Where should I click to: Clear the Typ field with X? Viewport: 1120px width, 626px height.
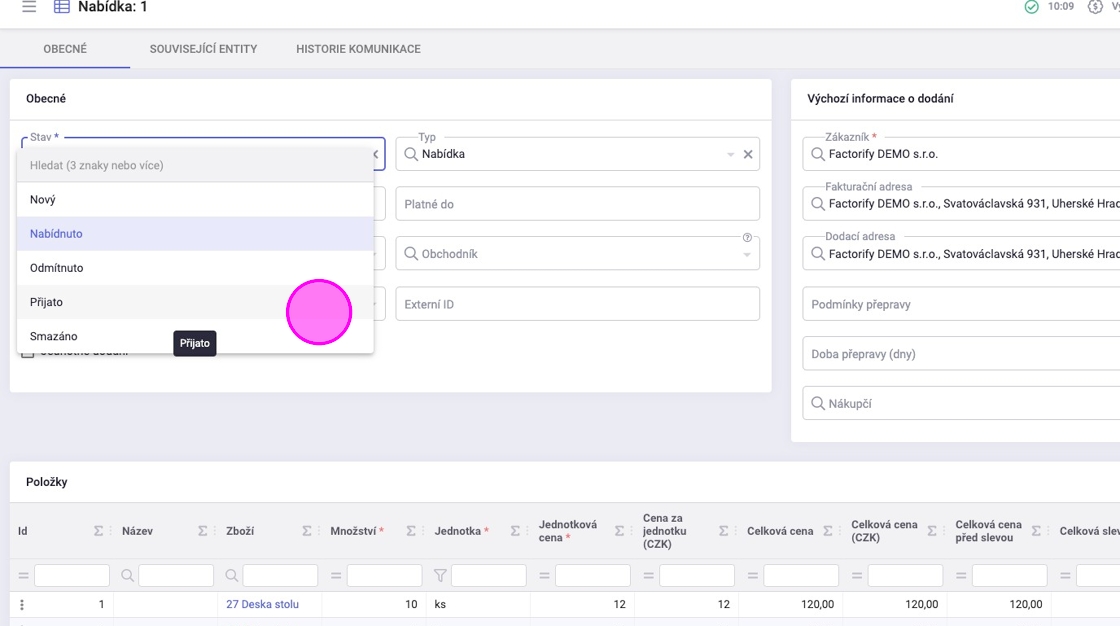point(748,155)
